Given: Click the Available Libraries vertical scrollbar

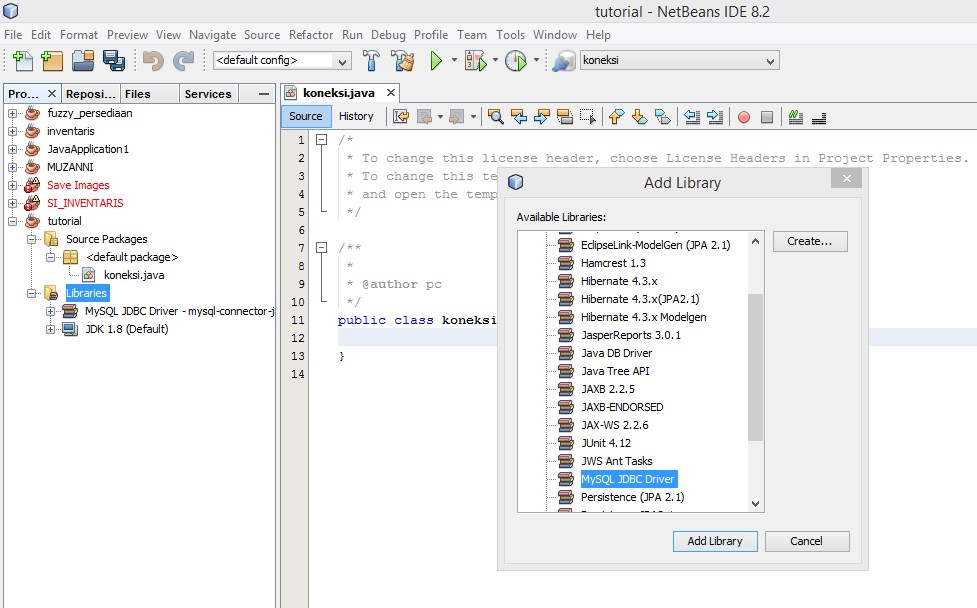Looking at the screenshot, I should [x=755, y=368].
